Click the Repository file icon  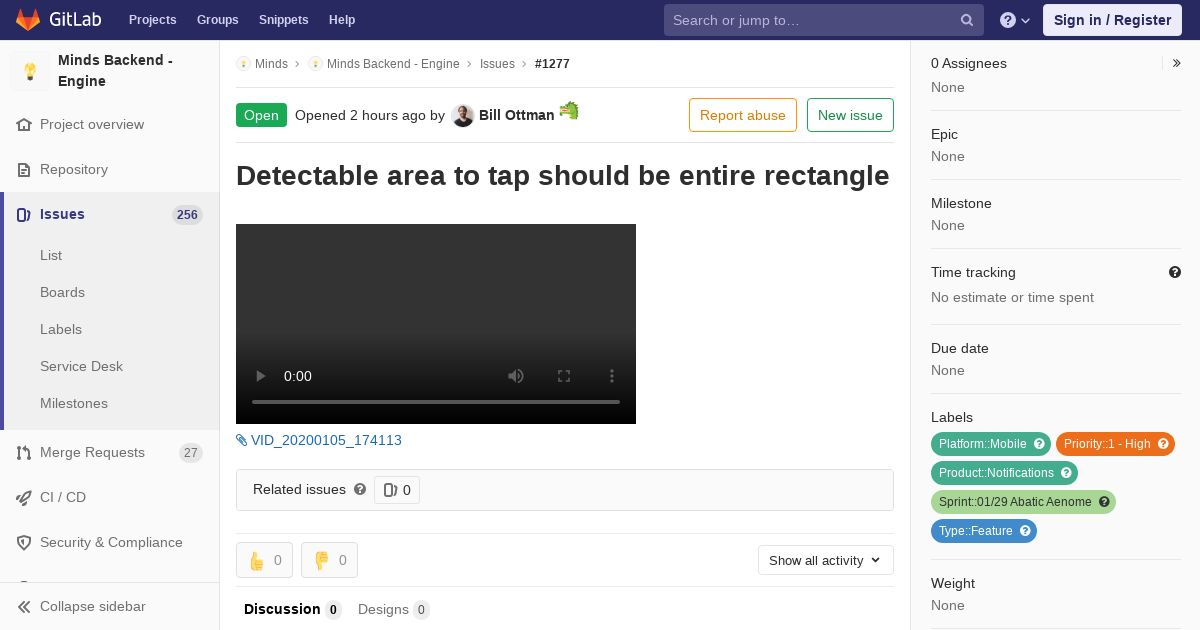click(x=24, y=170)
